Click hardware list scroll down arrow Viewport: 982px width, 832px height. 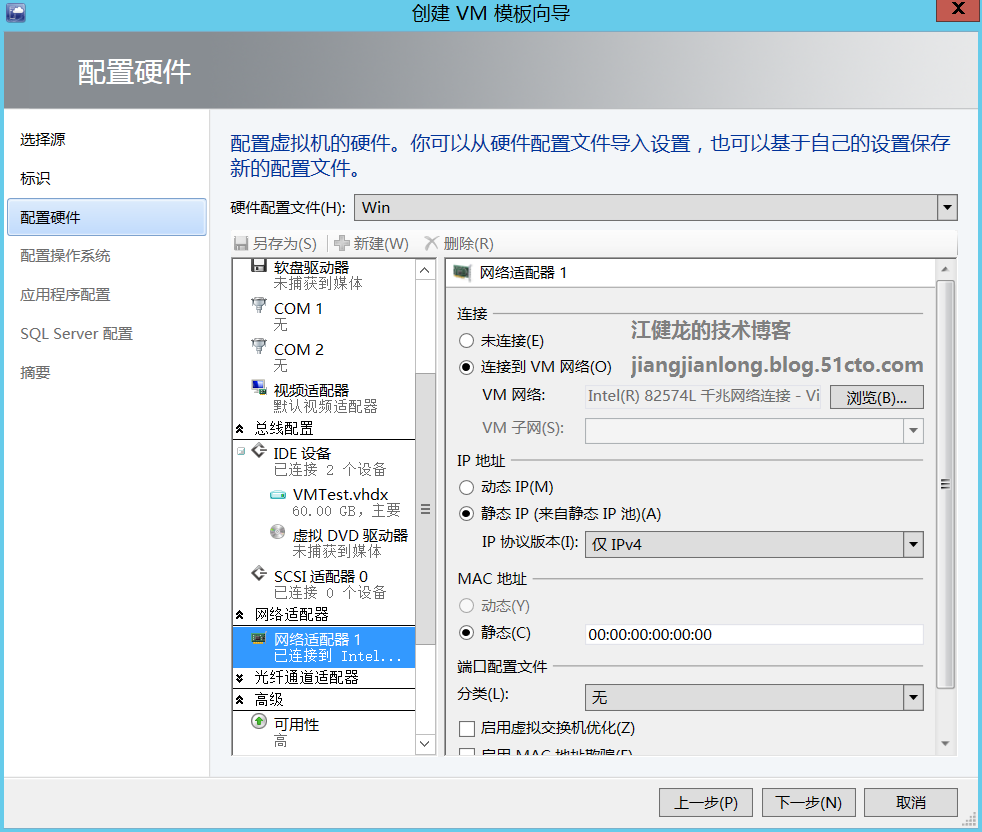coord(425,744)
